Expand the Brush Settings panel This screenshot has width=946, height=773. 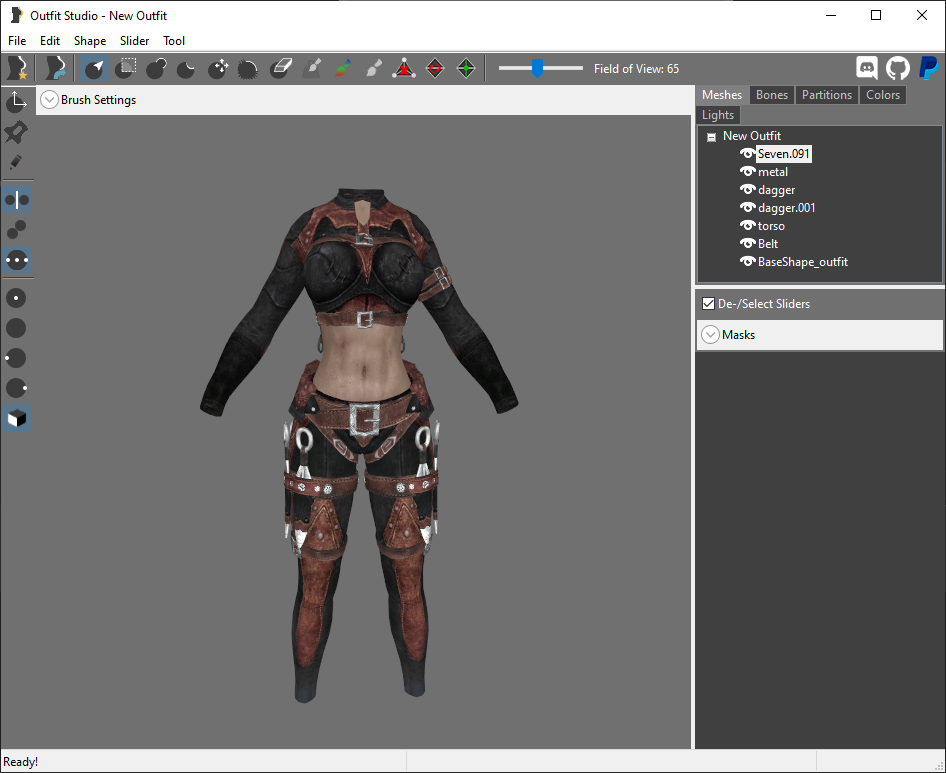[49, 100]
